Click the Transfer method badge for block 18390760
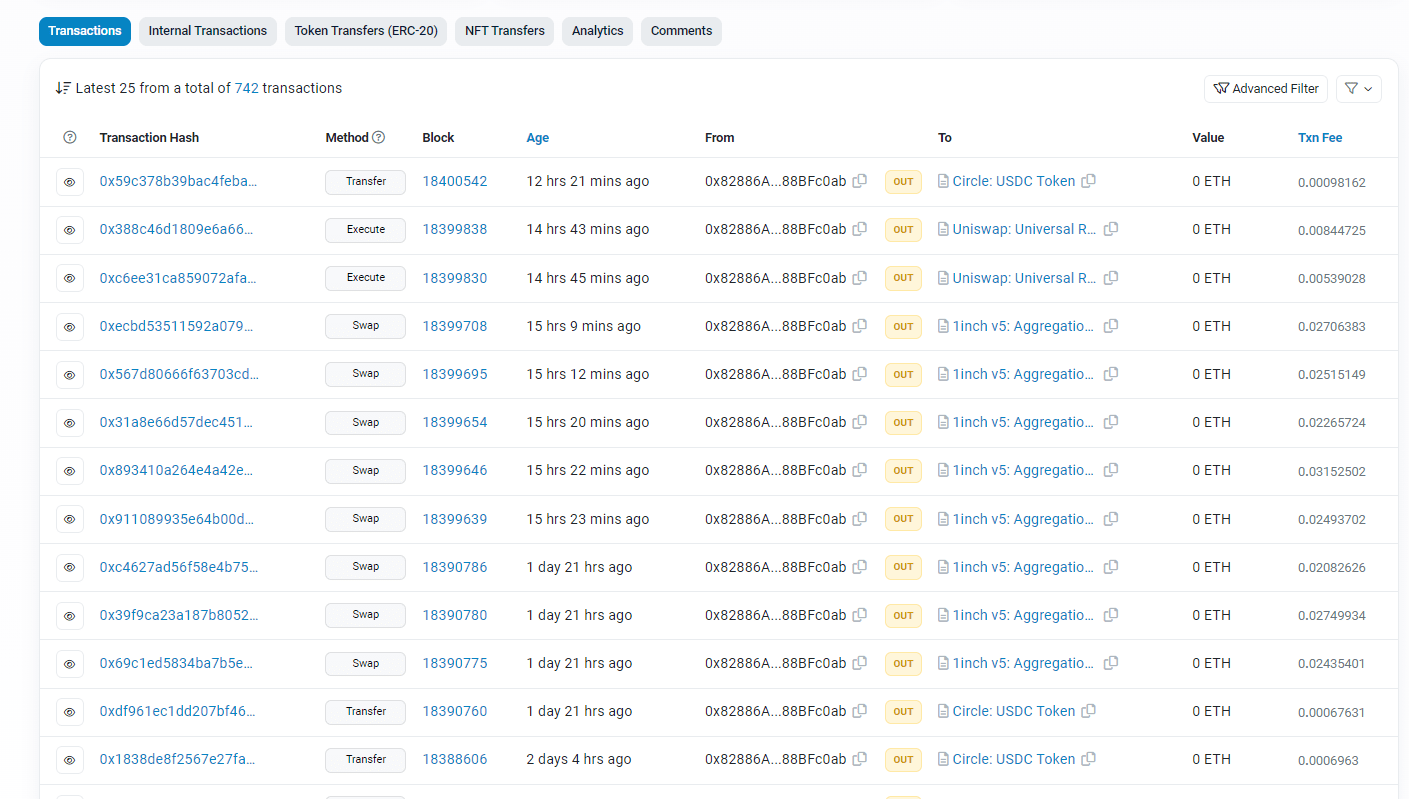The image size is (1409, 799). pyautogui.click(x=366, y=711)
